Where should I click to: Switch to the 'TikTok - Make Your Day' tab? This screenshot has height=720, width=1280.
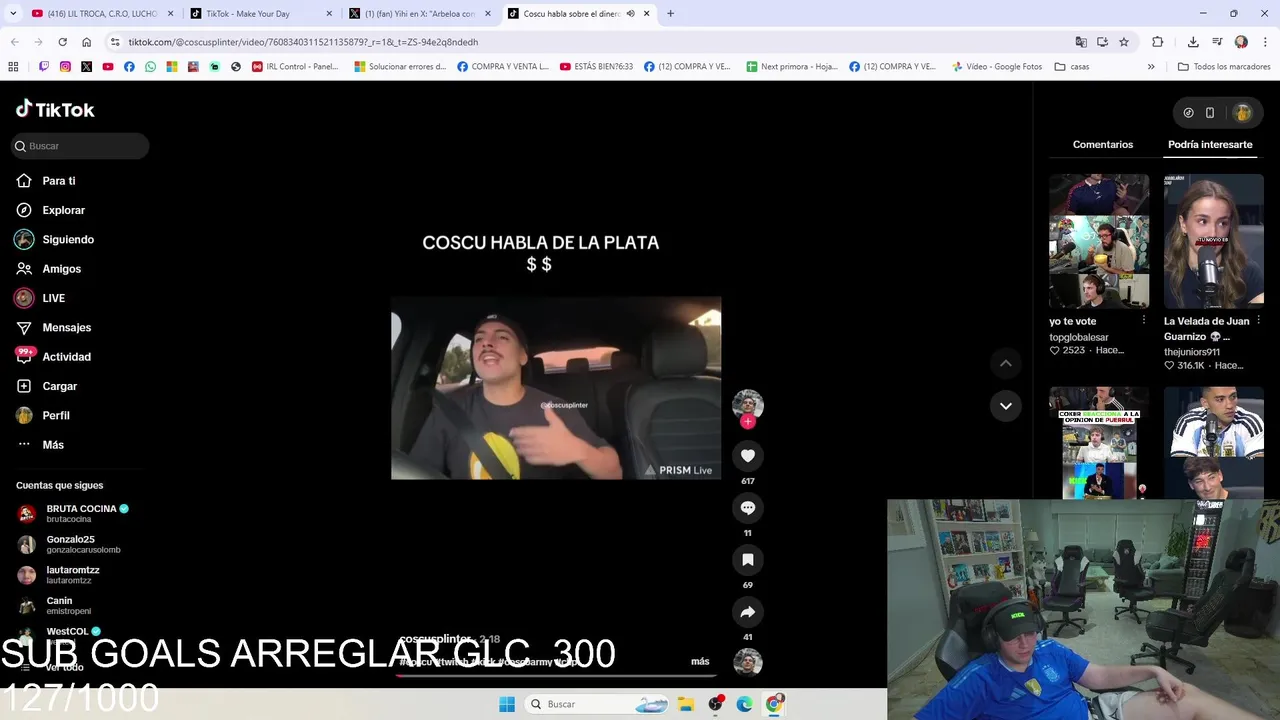(x=260, y=14)
